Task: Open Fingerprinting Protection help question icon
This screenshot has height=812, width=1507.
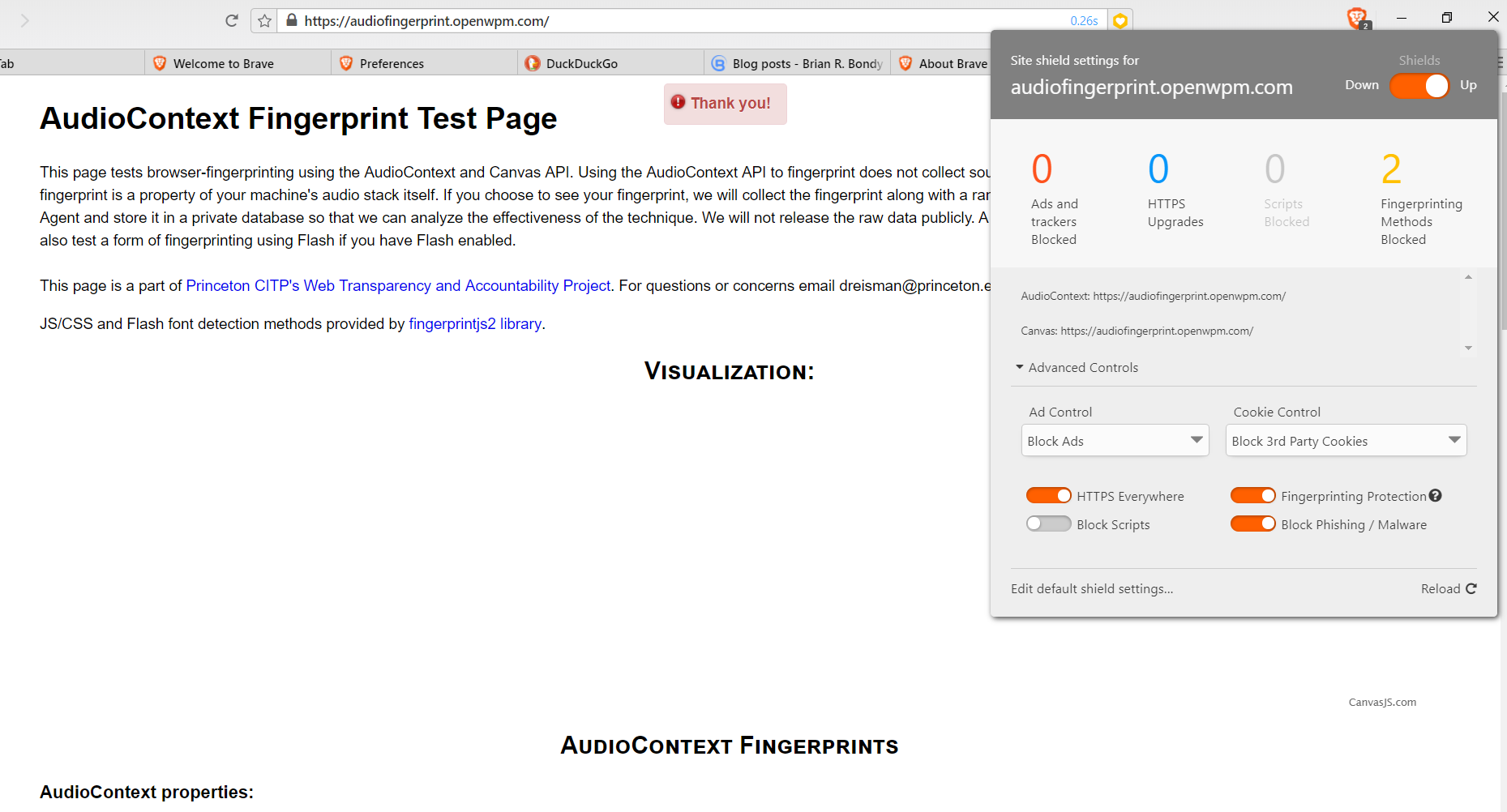Action: pos(1436,496)
